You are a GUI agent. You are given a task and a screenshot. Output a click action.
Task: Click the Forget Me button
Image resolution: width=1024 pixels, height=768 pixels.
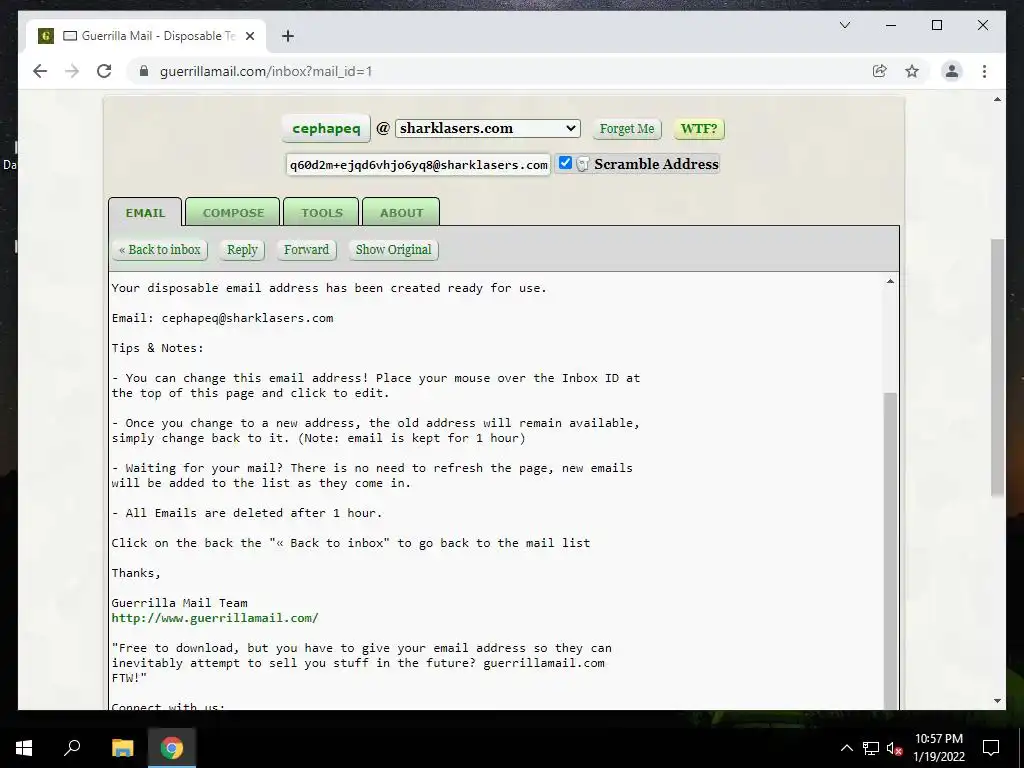(627, 129)
